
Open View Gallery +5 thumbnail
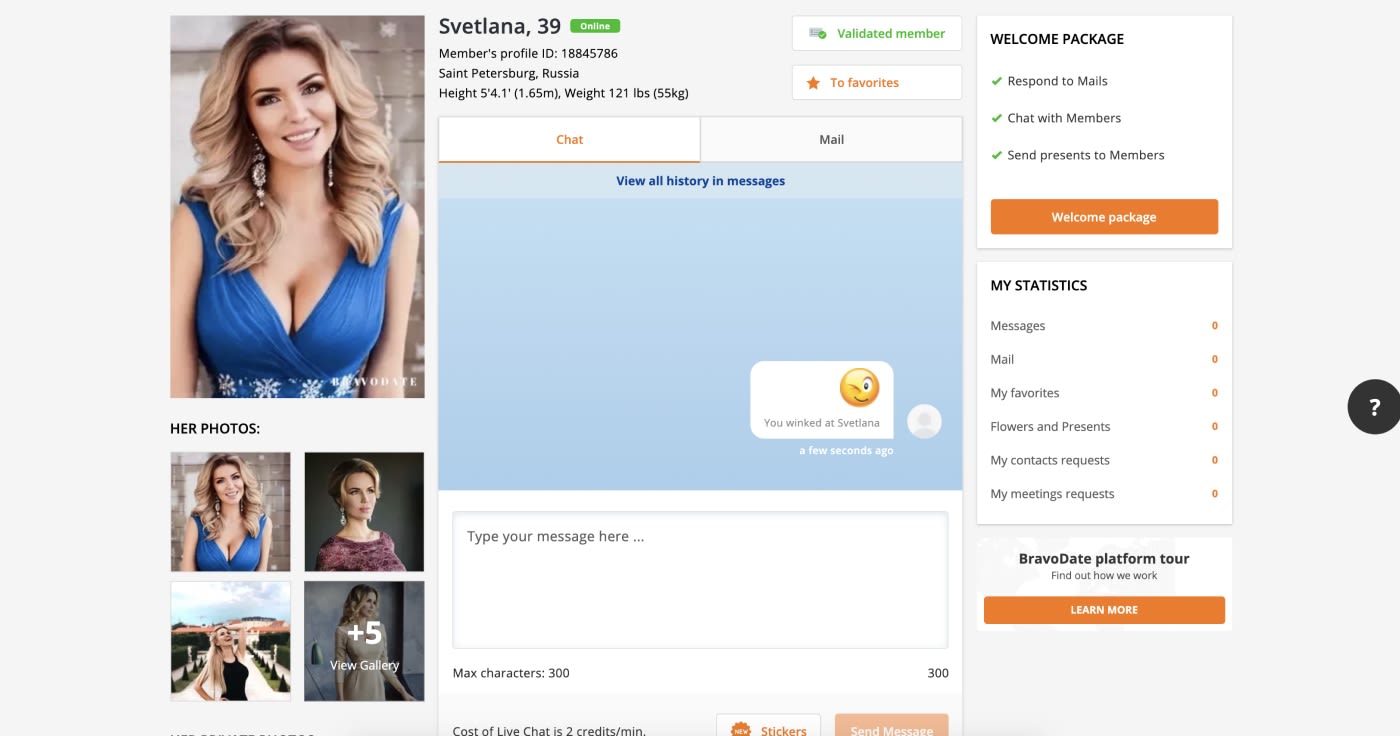pyautogui.click(x=364, y=641)
